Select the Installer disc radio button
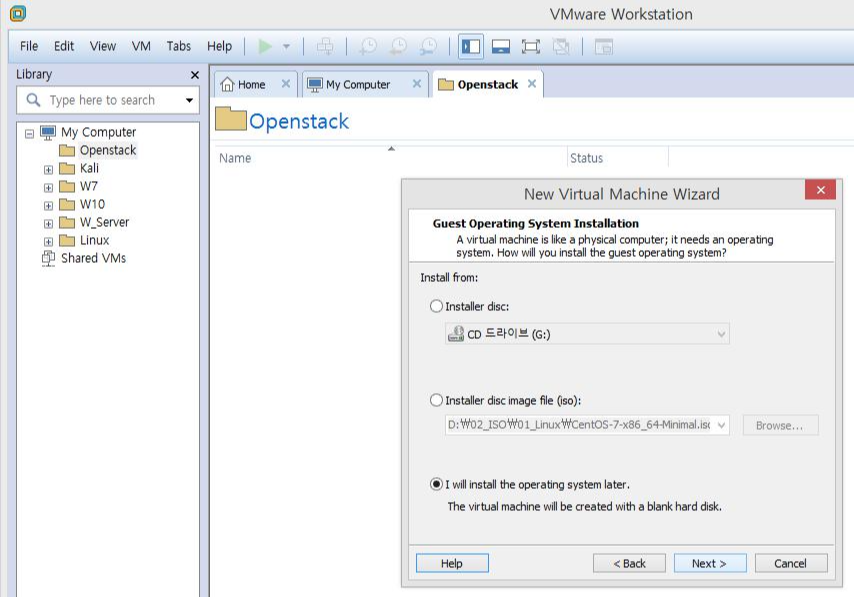 pos(436,306)
